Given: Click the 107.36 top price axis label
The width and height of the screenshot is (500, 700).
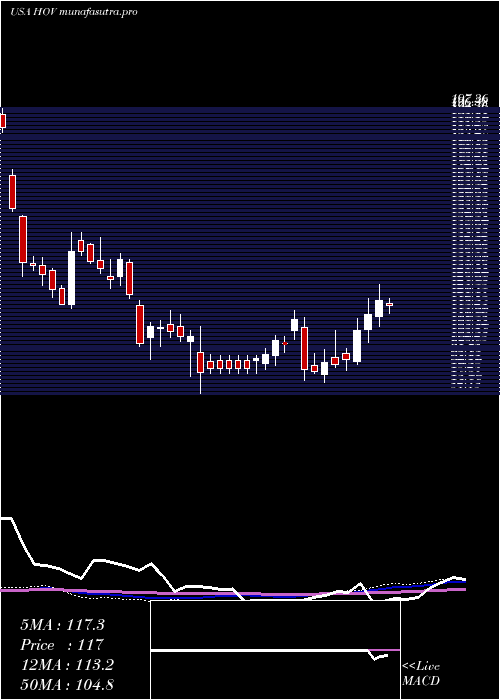Looking at the screenshot, I should (469, 100).
